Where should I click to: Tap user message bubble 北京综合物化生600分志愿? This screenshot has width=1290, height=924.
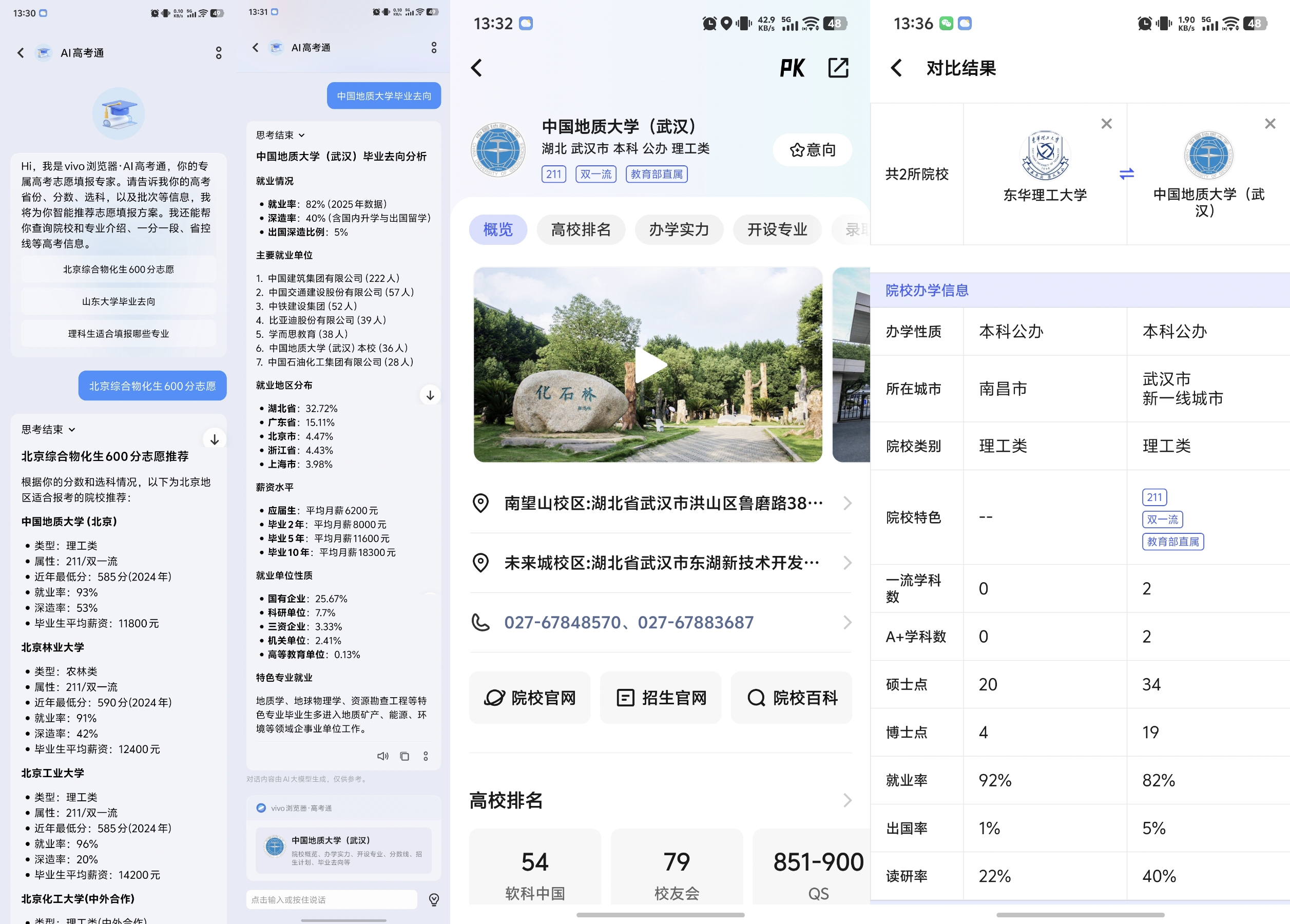click(x=152, y=386)
